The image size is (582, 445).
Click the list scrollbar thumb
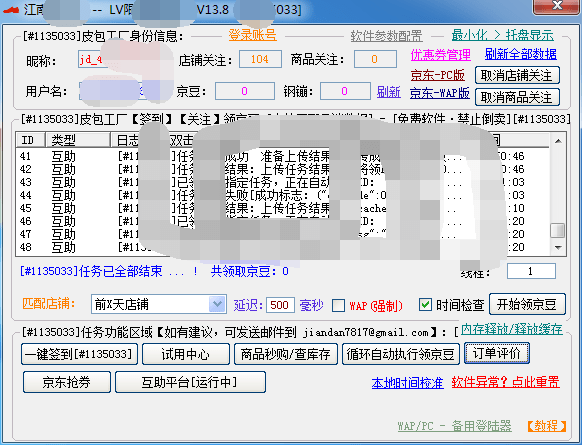[x=558, y=230]
